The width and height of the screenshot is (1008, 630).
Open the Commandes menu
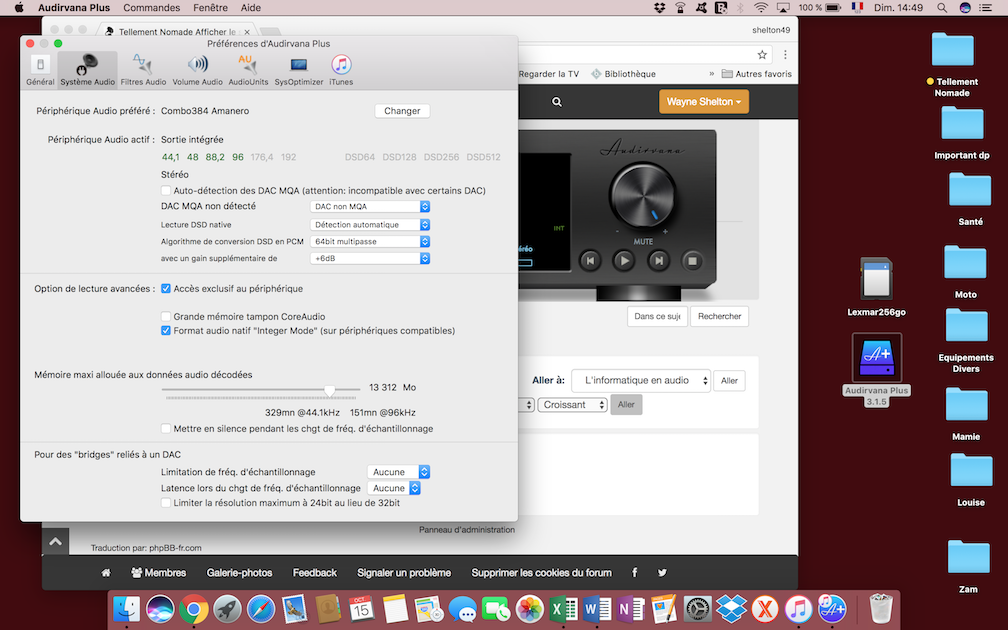point(152,8)
